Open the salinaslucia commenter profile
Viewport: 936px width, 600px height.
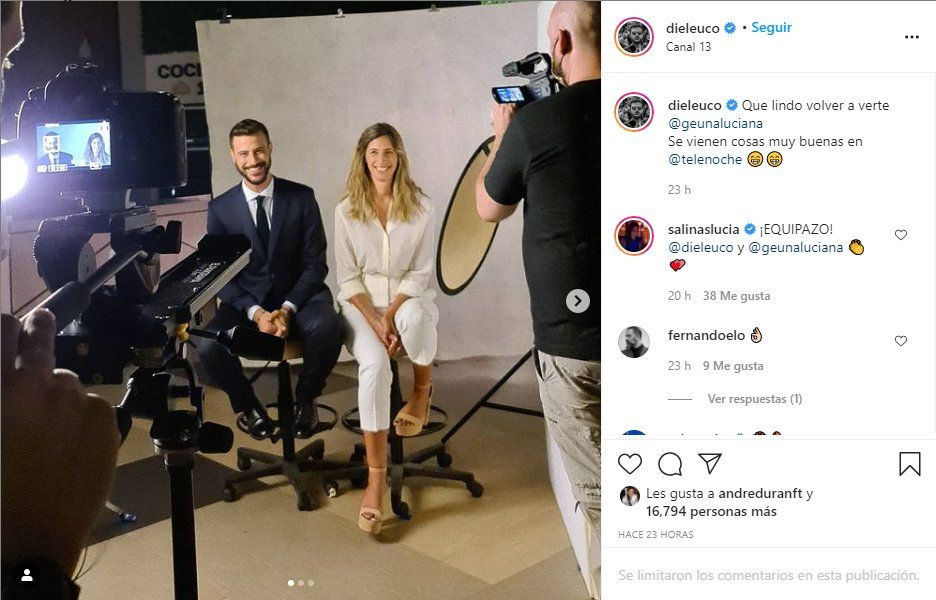[703, 229]
